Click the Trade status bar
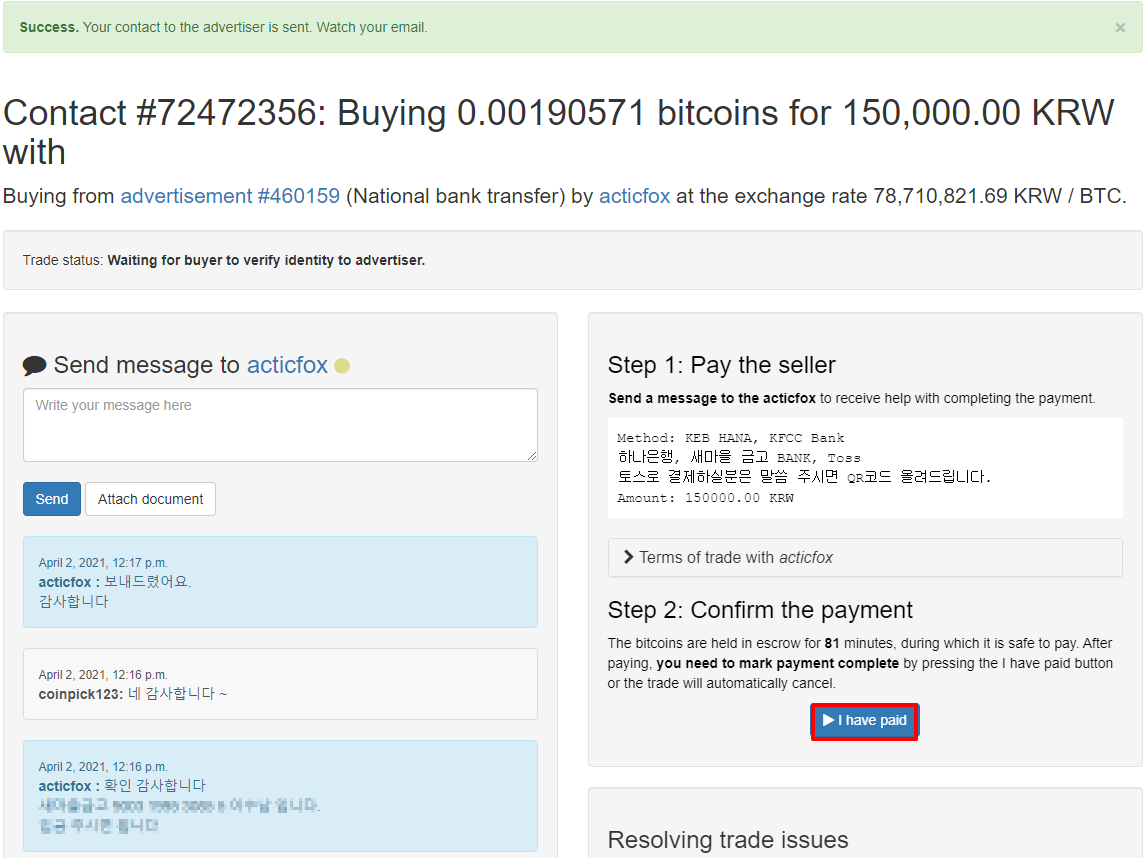1143x858 pixels. [x=571, y=259]
